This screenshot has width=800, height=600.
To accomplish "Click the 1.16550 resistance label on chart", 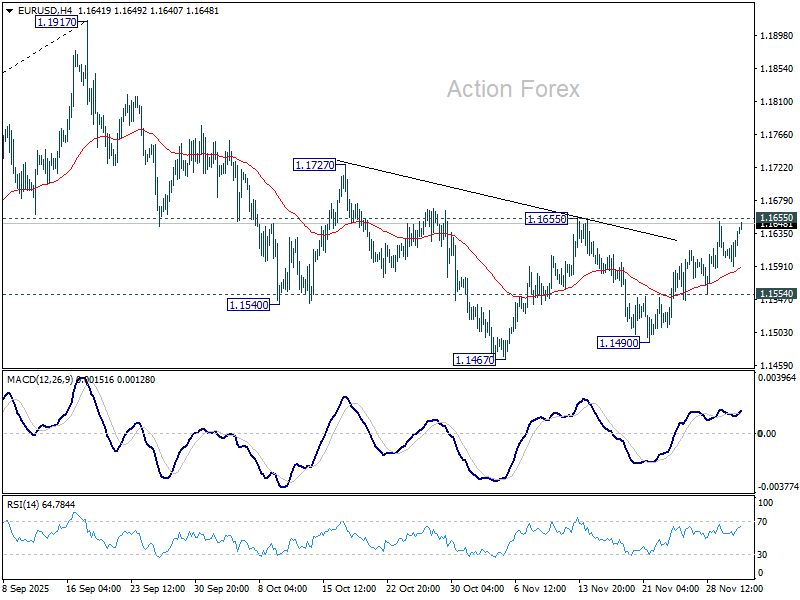I will click(546, 217).
